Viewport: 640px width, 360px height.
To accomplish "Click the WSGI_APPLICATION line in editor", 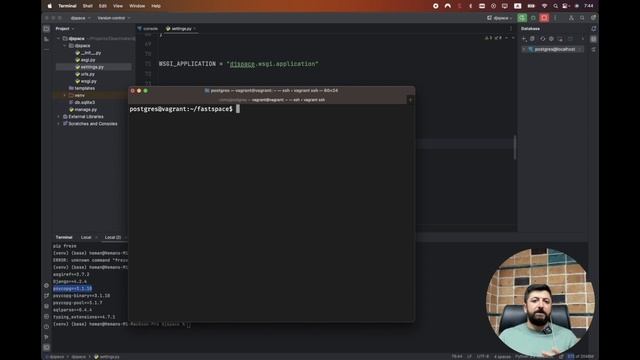I will pyautogui.click(x=238, y=64).
